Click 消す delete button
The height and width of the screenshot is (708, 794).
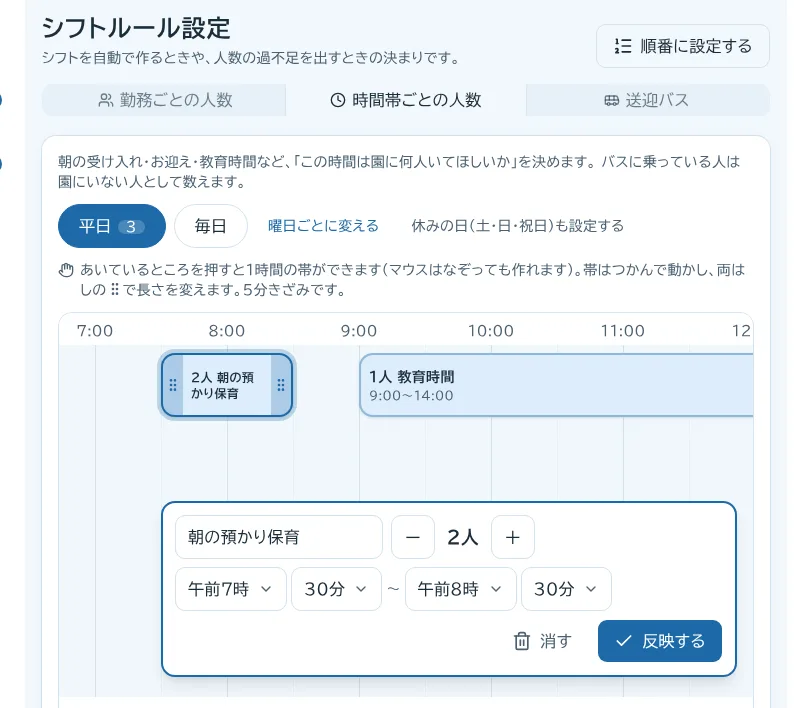click(x=542, y=641)
